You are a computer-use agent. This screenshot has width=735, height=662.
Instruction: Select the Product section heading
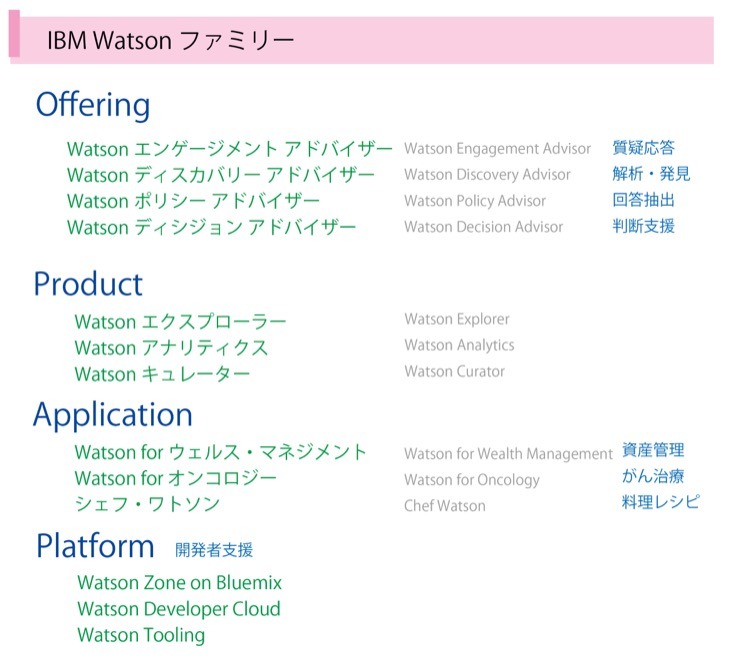(88, 284)
